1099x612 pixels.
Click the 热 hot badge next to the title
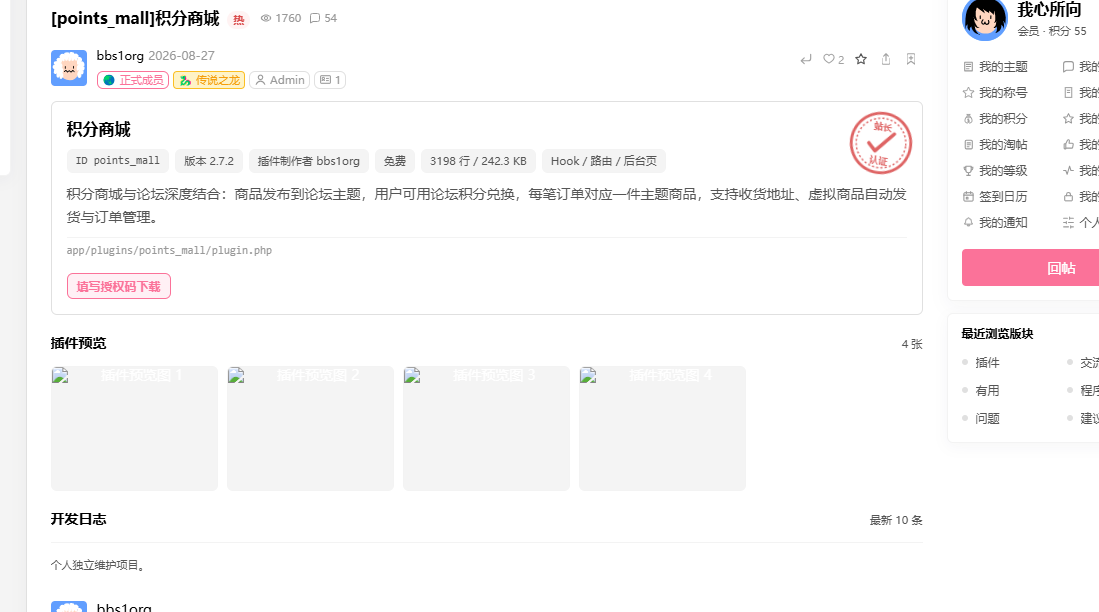238,20
